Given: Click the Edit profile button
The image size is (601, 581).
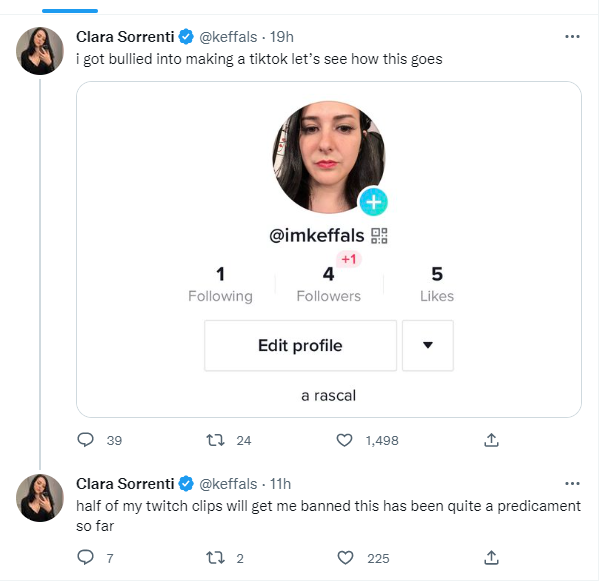Looking at the screenshot, I should [x=300, y=345].
